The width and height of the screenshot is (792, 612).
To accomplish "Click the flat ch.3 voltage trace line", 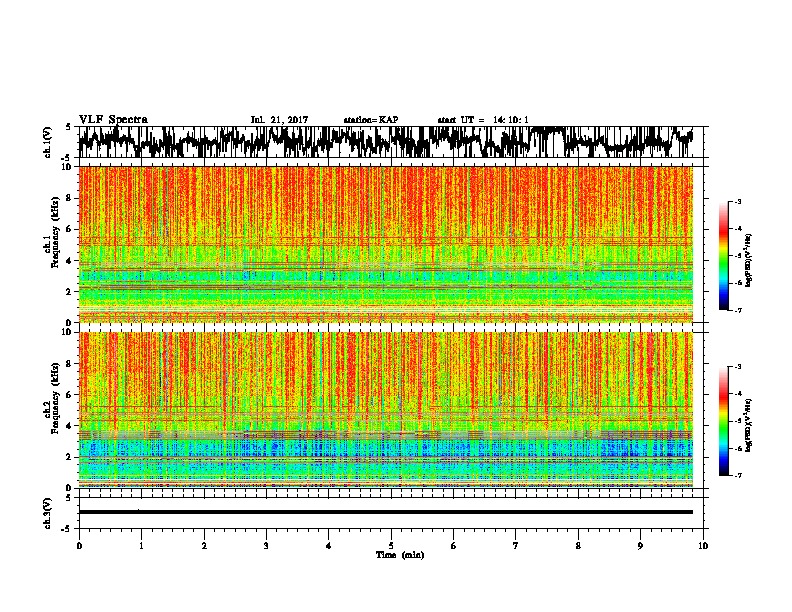I will coord(385,512).
